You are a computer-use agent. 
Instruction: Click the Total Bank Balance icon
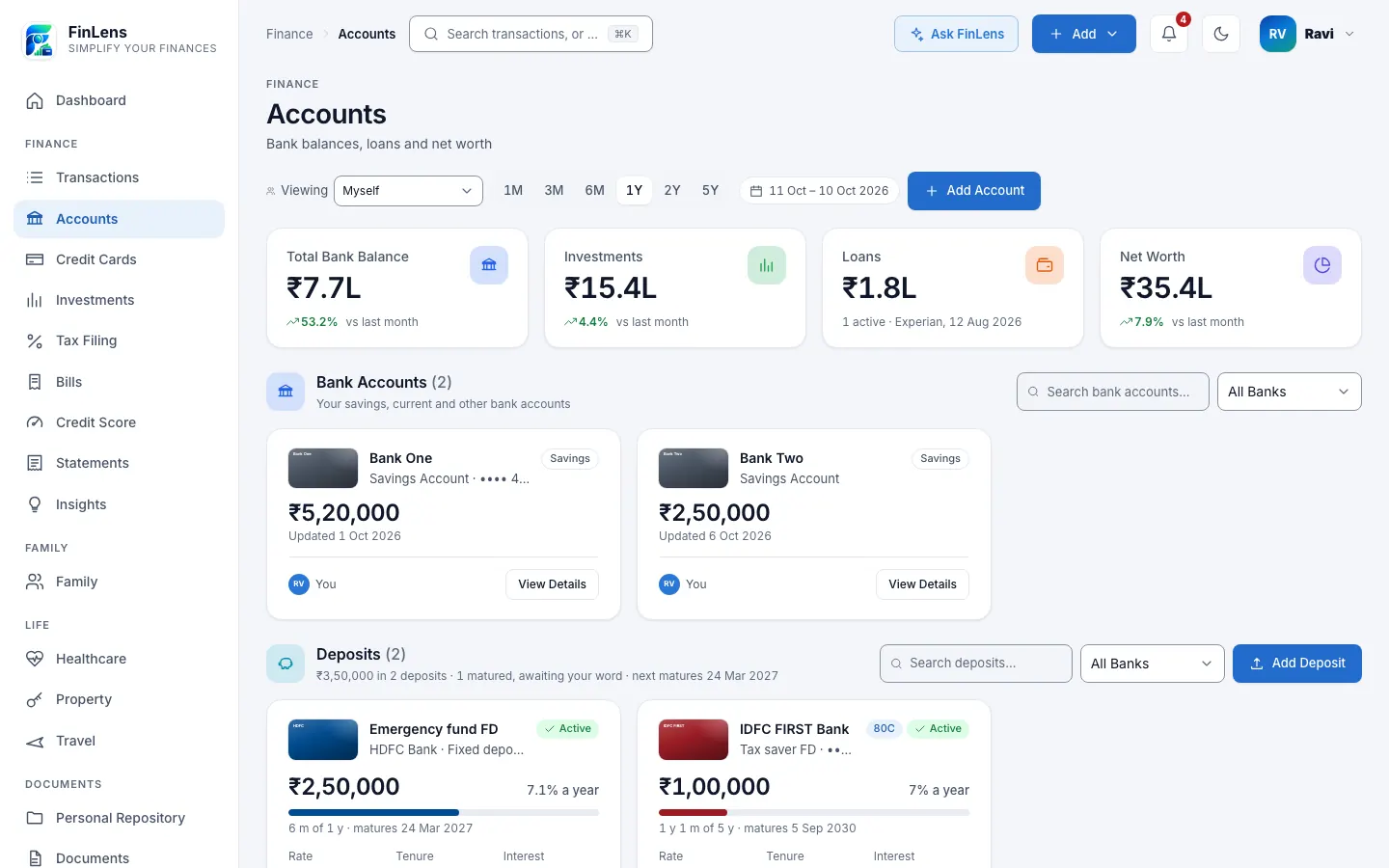489,265
